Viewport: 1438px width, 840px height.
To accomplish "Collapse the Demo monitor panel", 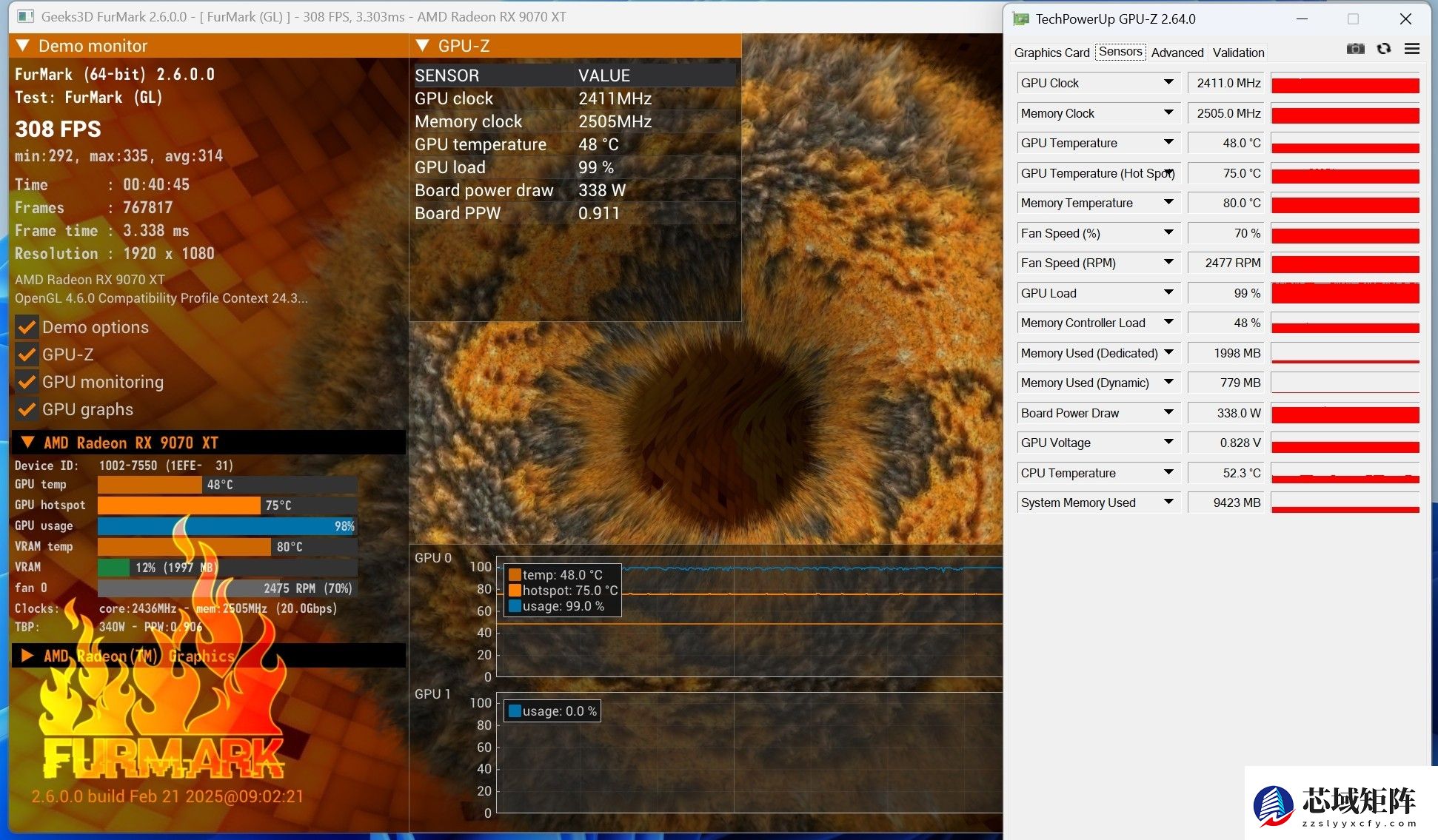I will click(23, 46).
